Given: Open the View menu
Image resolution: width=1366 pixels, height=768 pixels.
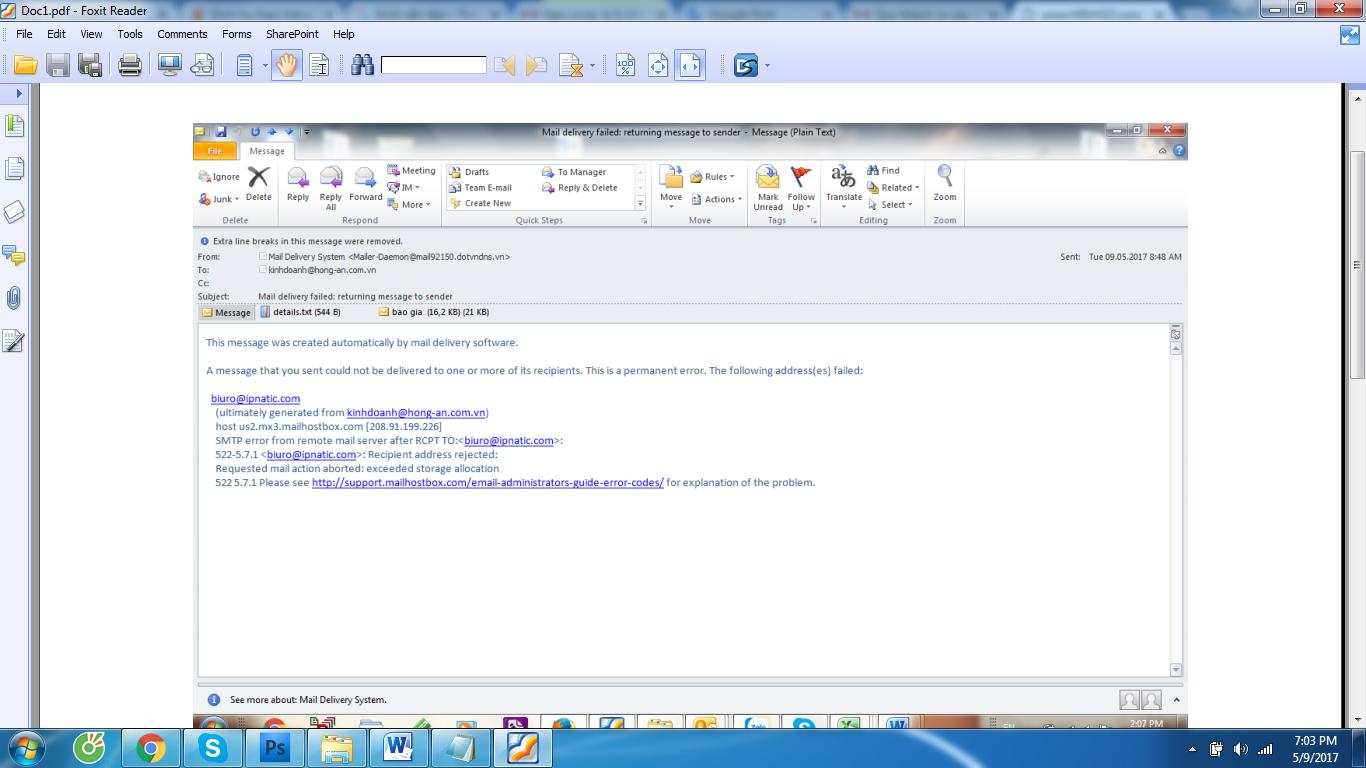Looking at the screenshot, I should coord(91,34).
